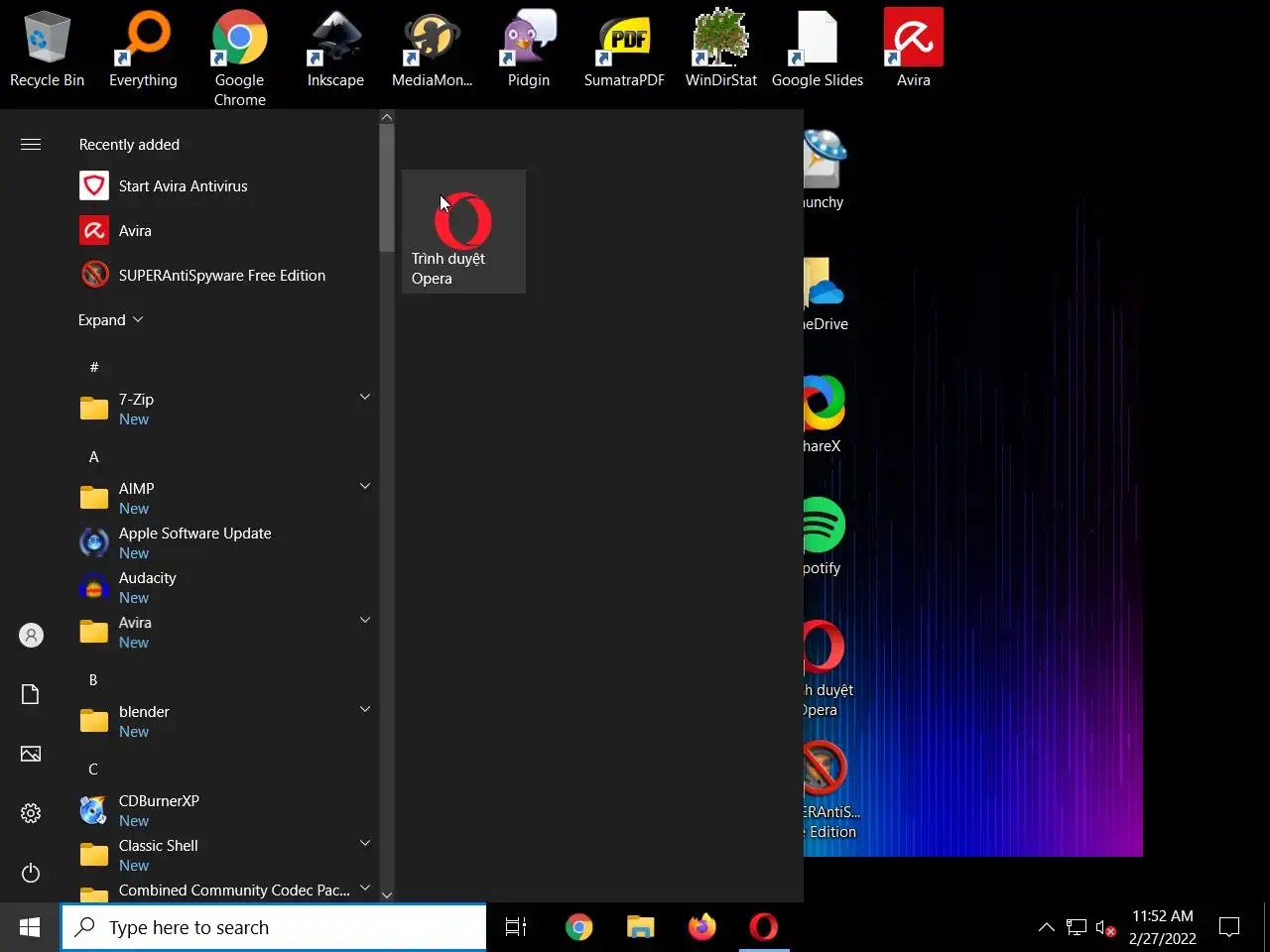Screen dimensions: 1270x952
Task: Click the Type here to search box
Action: (x=274, y=927)
